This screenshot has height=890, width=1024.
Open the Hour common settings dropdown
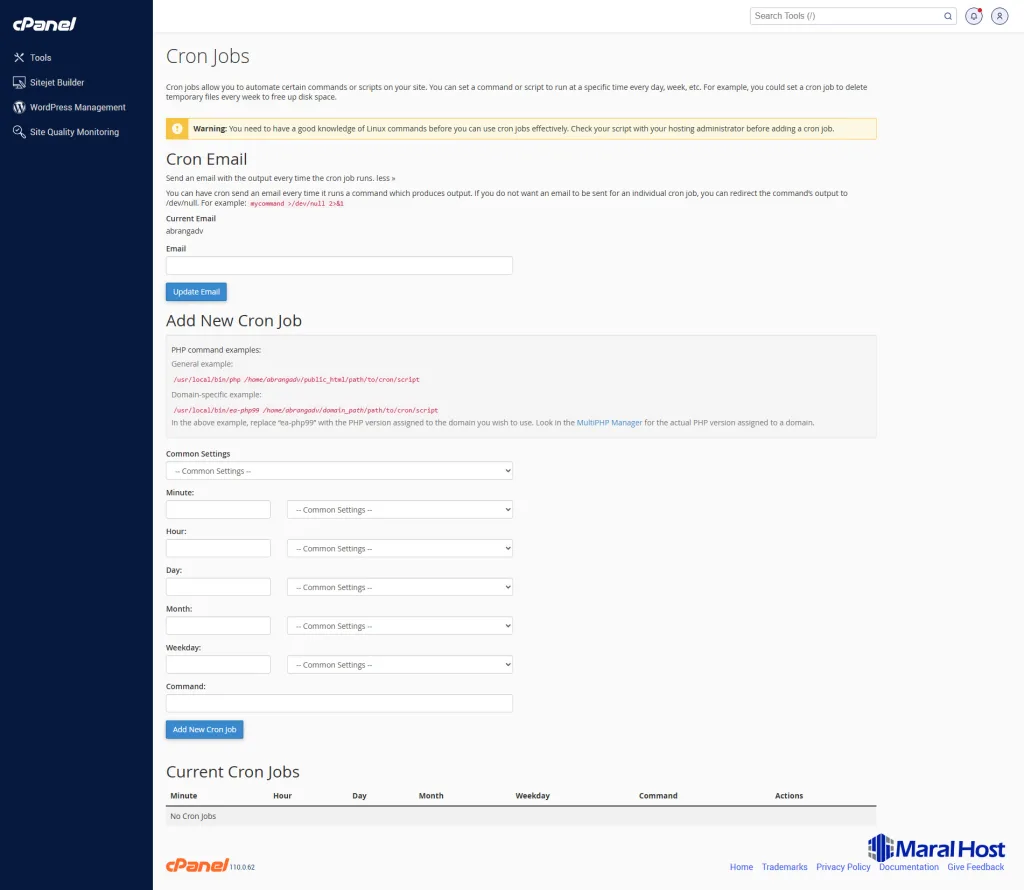click(x=399, y=548)
